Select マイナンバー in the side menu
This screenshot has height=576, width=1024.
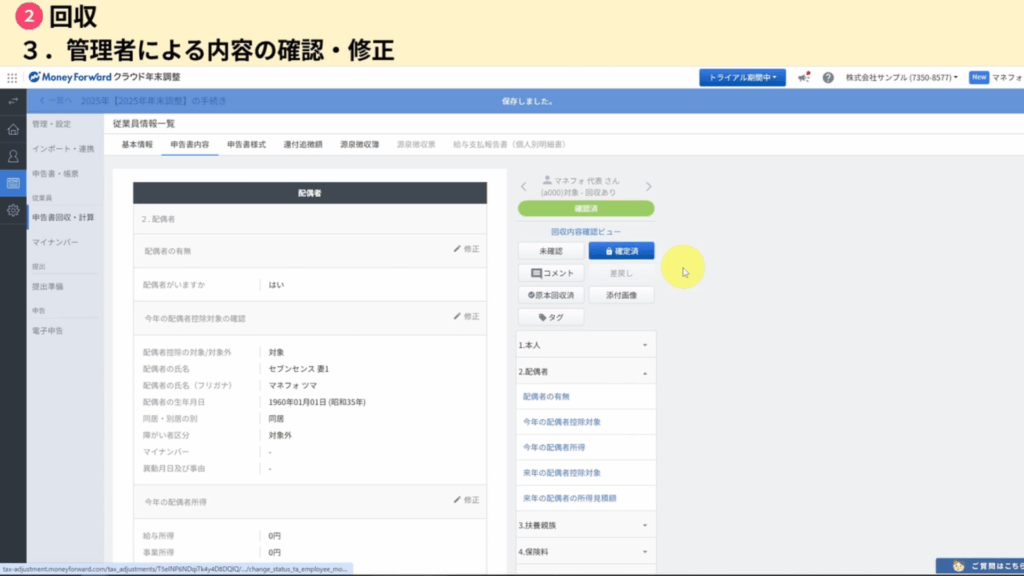point(55,242)
